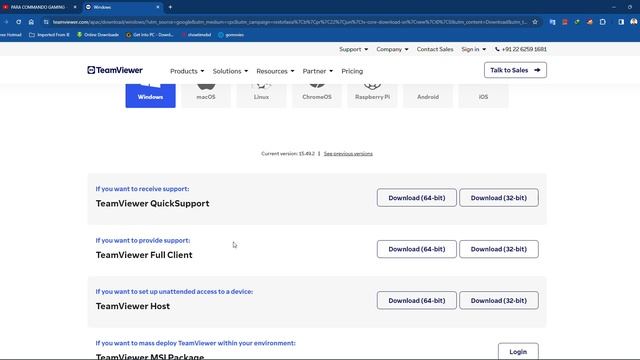The image size is (640, 360).
Task: Select the Android platform tile
Action: 428,96
